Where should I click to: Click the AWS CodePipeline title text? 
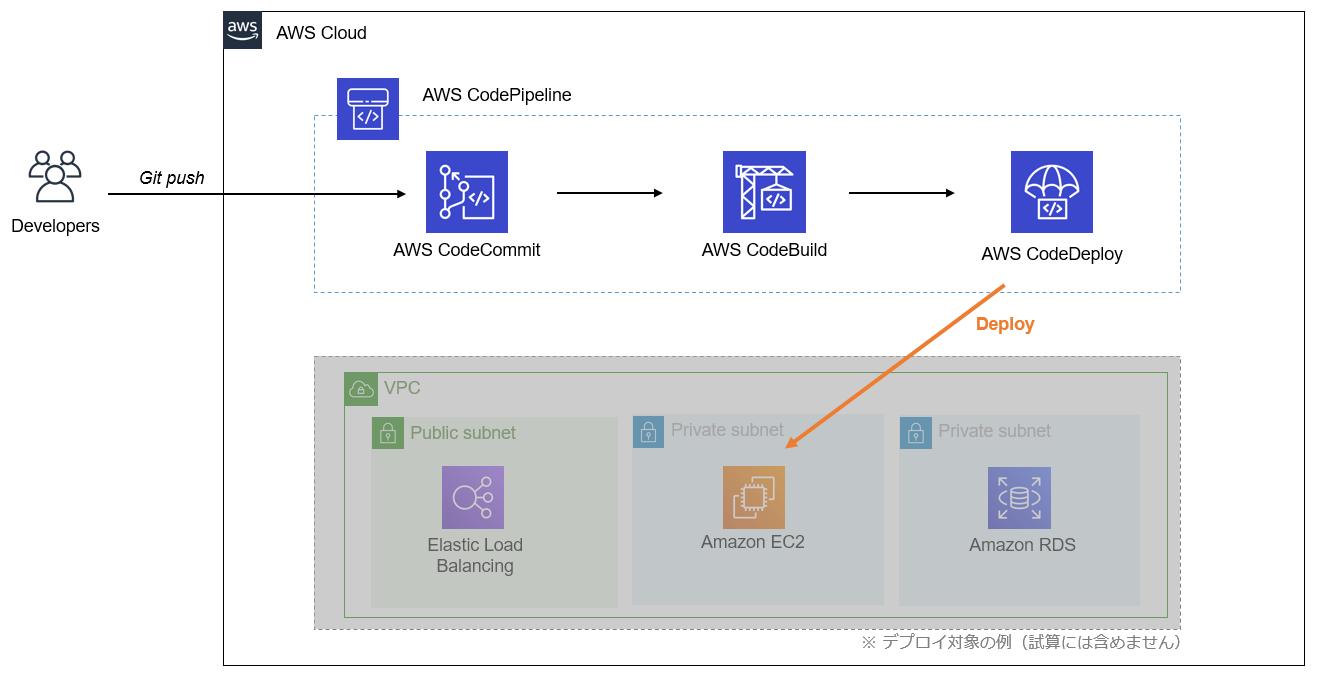coord(497,95)
